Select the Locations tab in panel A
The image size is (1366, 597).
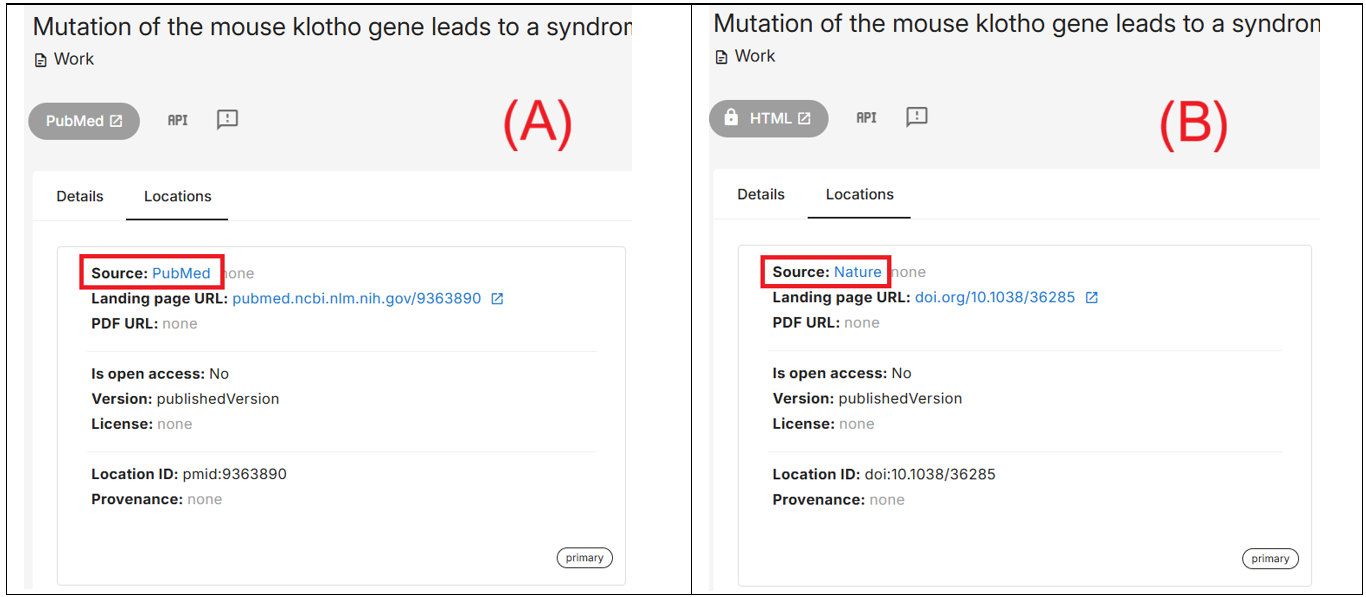coord(178,196)
